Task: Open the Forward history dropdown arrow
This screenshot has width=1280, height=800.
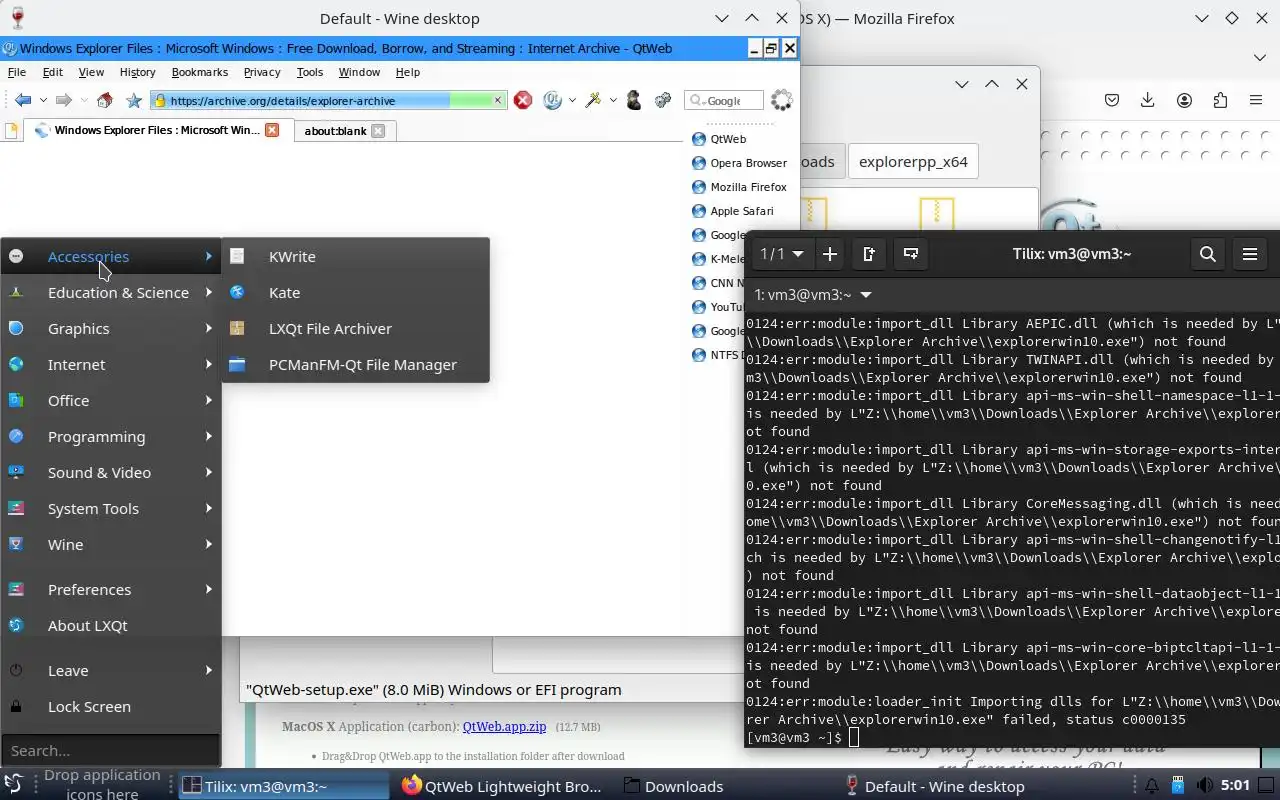Action: click(x=83, y=100)
